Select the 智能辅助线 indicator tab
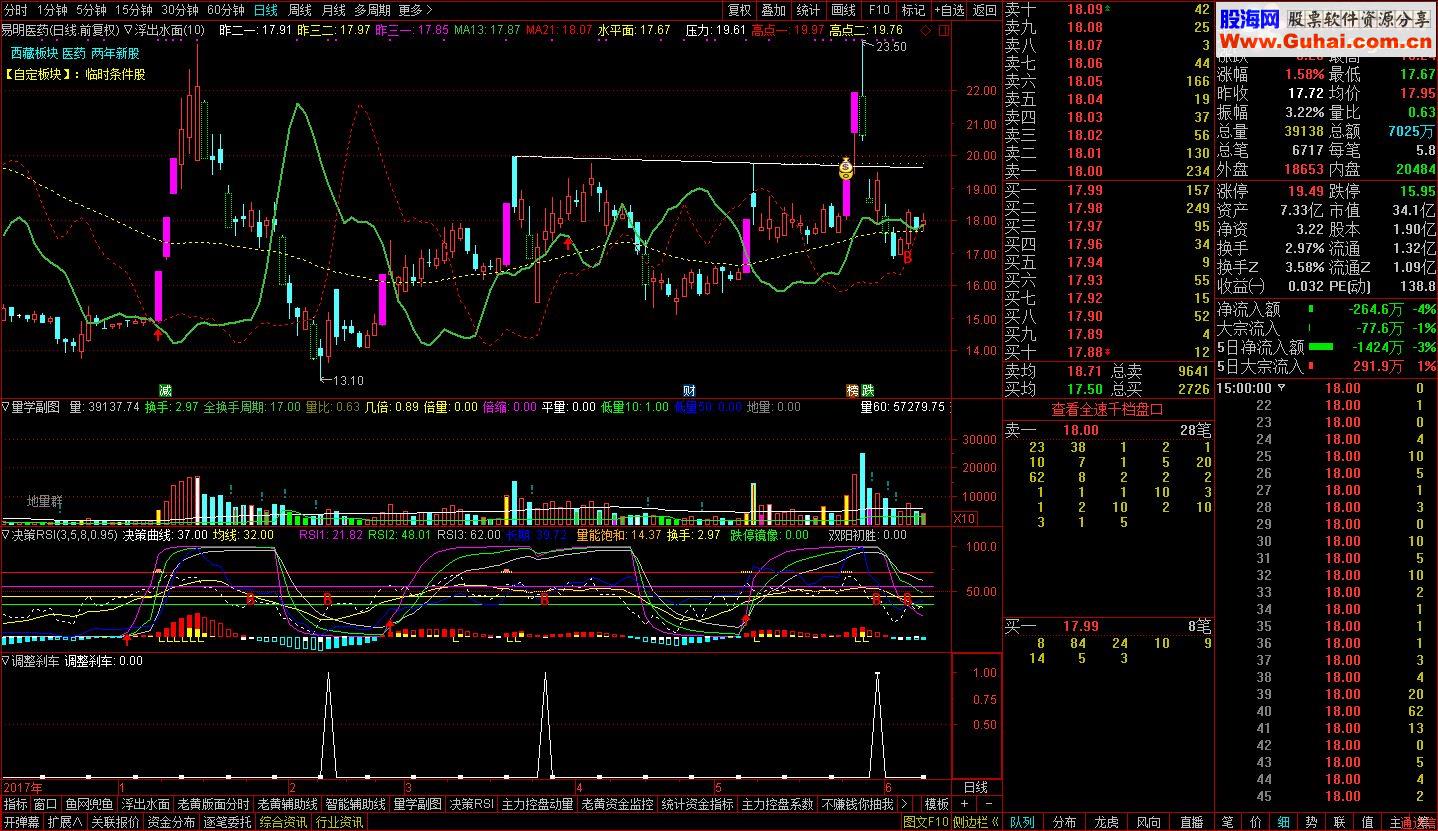 (x=356, y=804)
